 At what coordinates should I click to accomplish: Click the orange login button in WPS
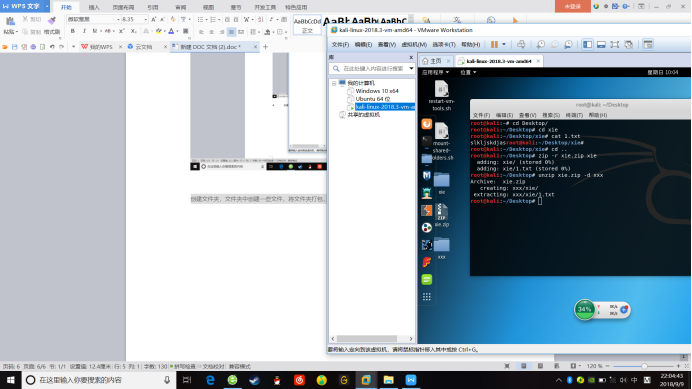pos(572,6)
